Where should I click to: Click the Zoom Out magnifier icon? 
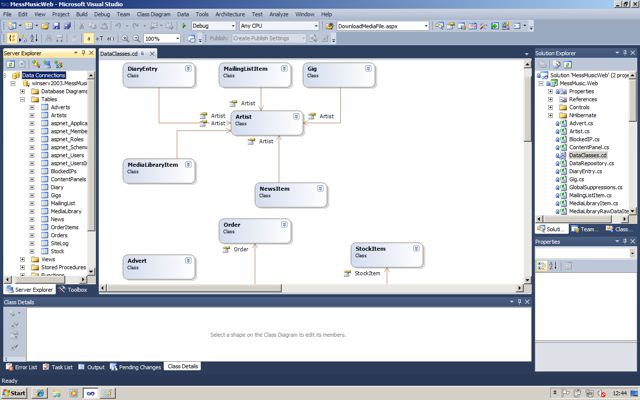pos(136,38)
